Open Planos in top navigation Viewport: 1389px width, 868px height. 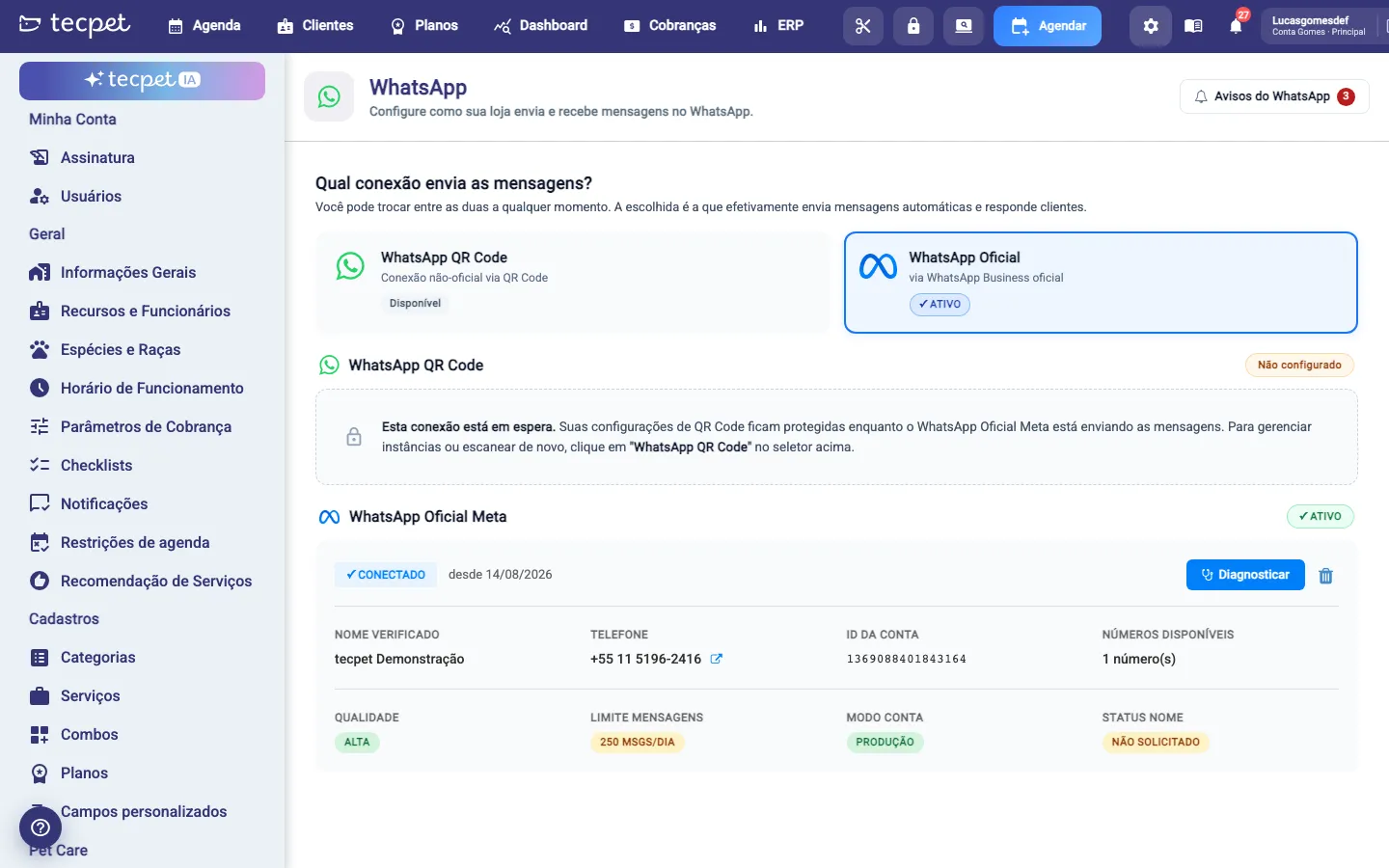click(424, 26)
